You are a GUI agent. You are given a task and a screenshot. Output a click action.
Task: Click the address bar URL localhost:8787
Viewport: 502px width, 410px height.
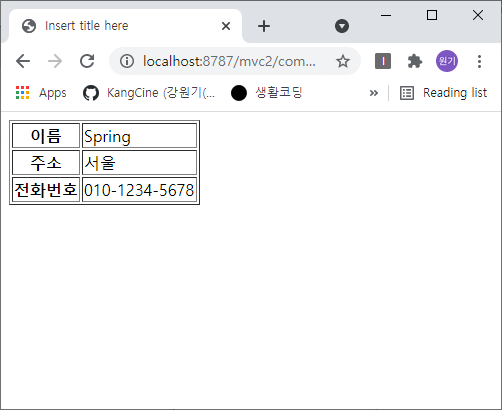(x=229, y=61)
